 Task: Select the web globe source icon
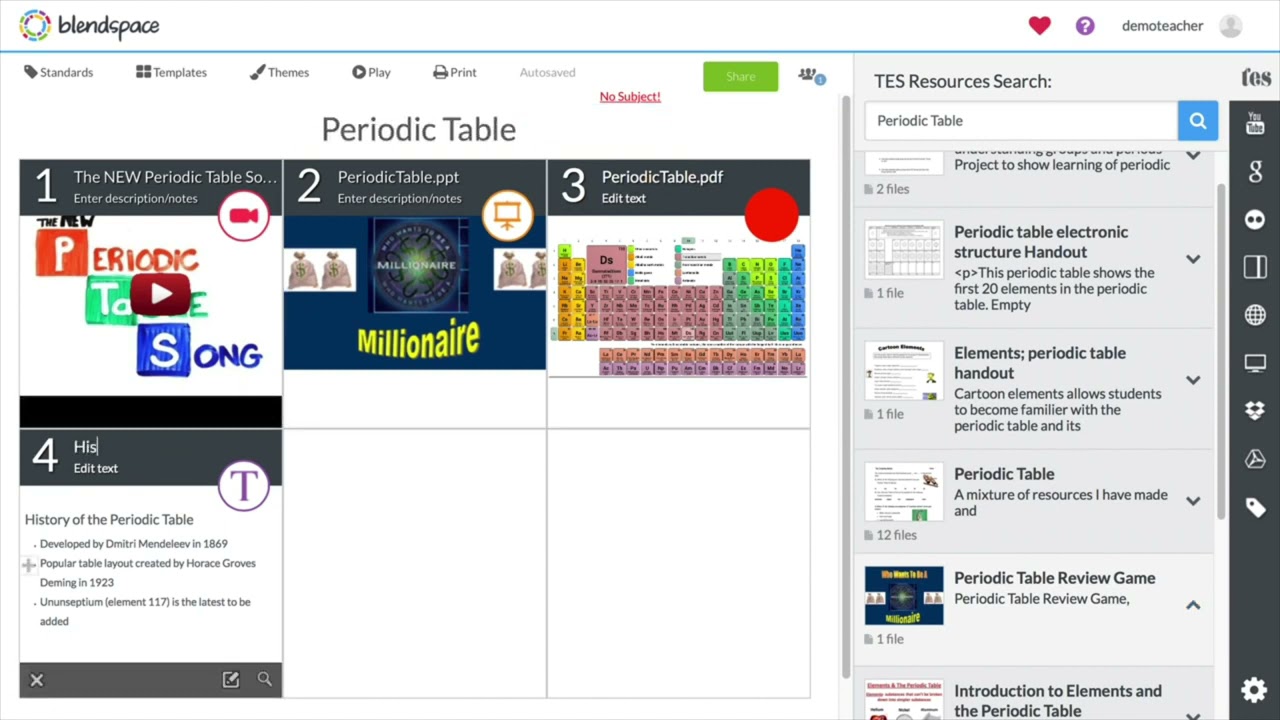coord(1255,315)
